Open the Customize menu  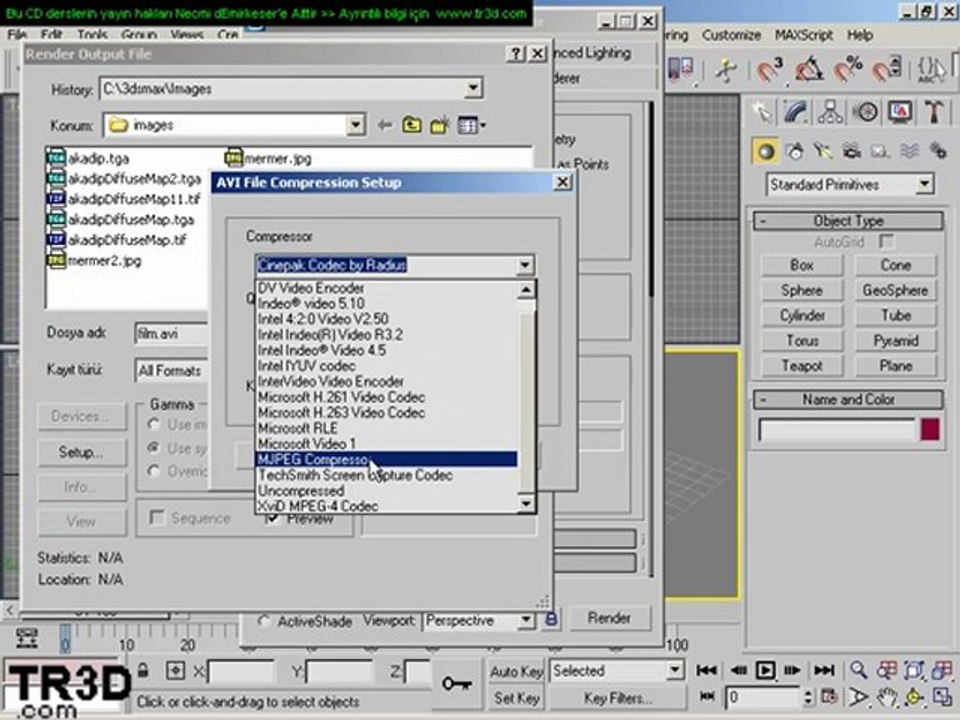[x=731, y=35]
